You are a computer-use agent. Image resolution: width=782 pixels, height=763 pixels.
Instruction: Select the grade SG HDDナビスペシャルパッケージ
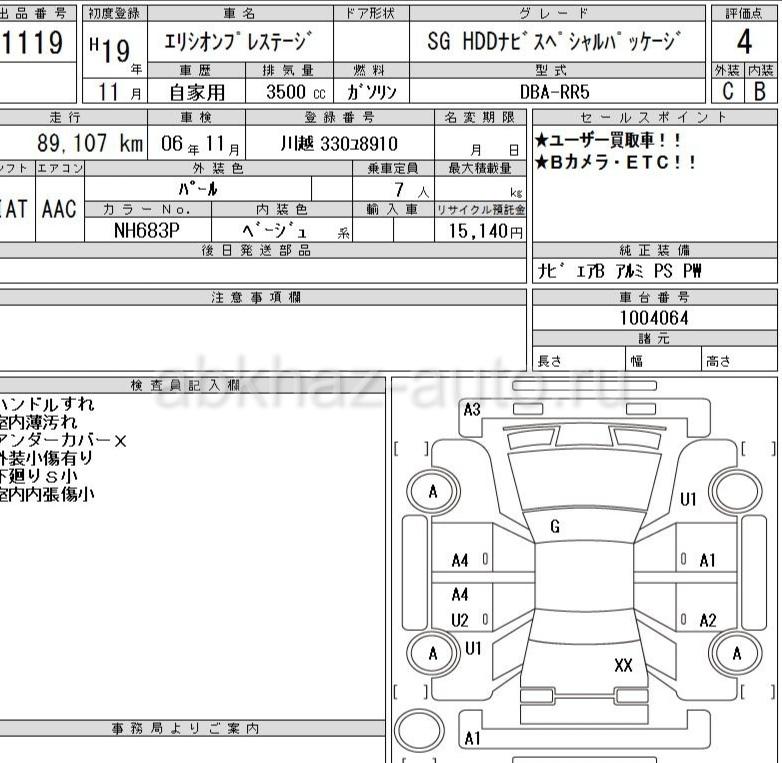click(x=554, y=41)
